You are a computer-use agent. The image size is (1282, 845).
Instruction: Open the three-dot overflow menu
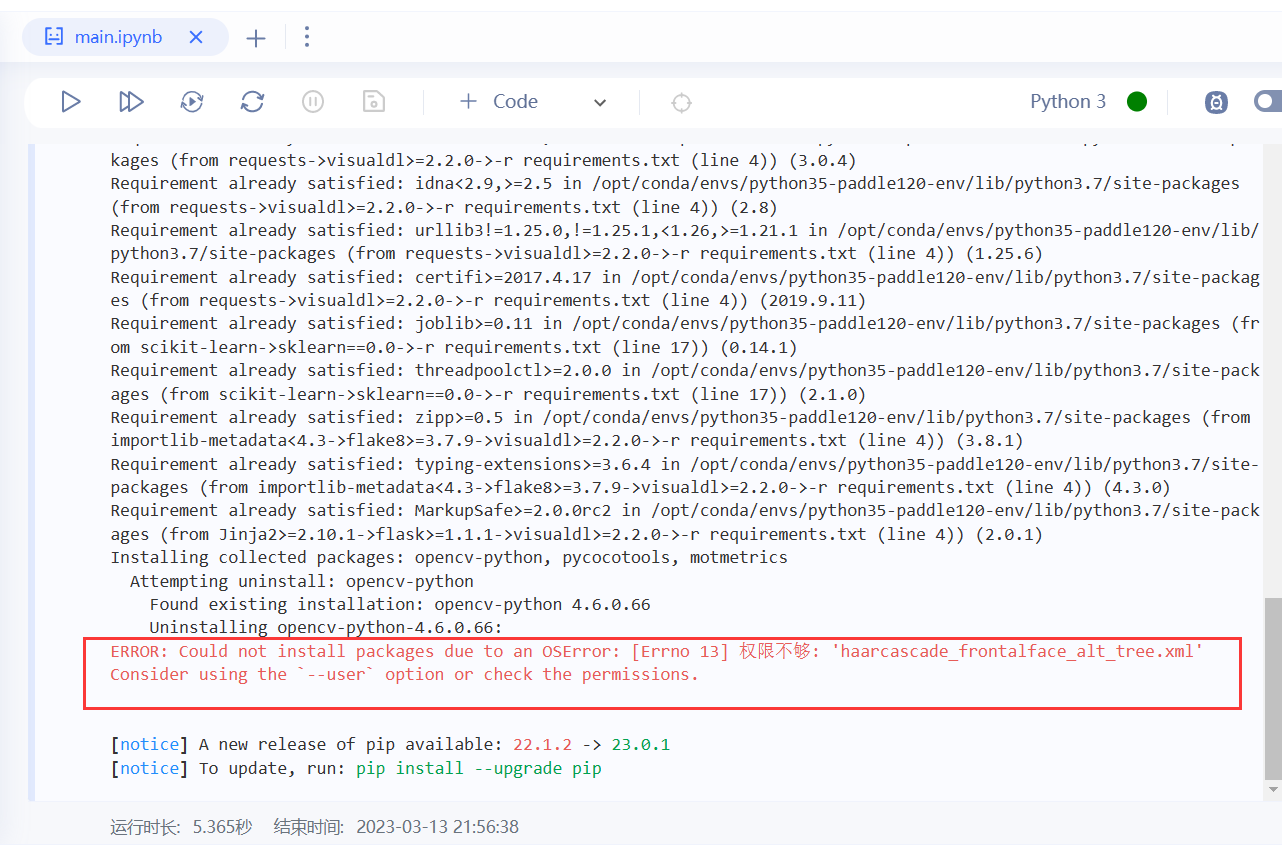(x=306, y=36)
